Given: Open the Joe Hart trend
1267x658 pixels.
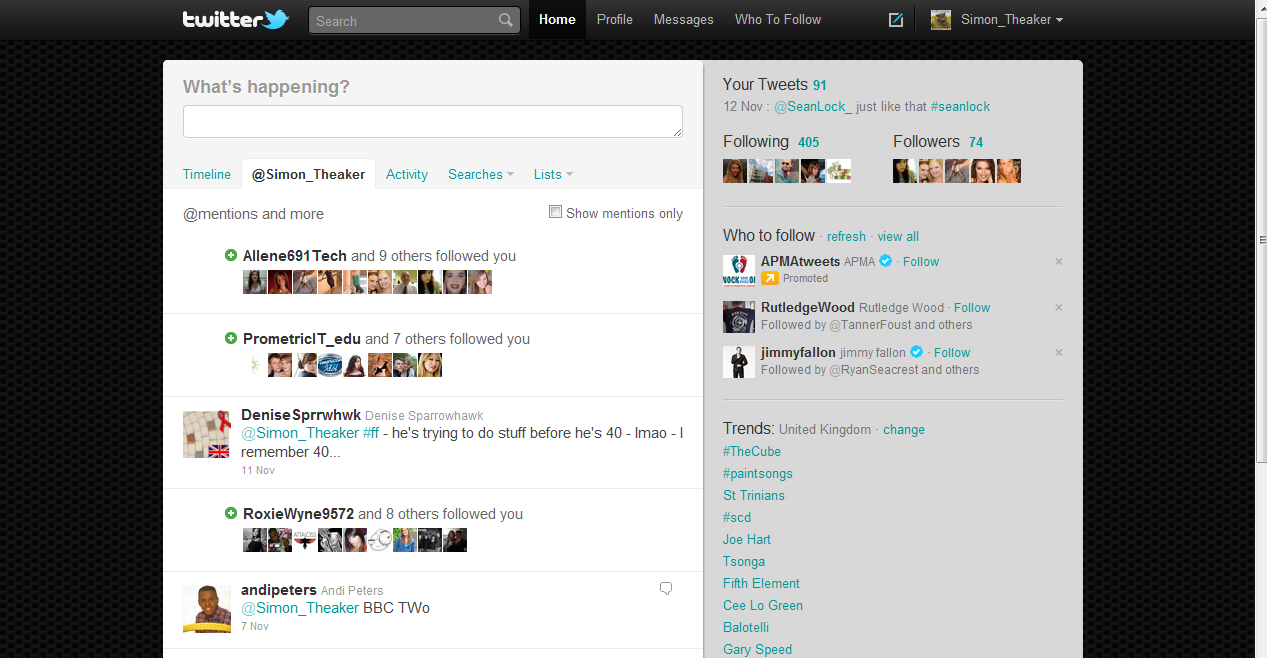Looking at the screenshot, I should 747,540.
